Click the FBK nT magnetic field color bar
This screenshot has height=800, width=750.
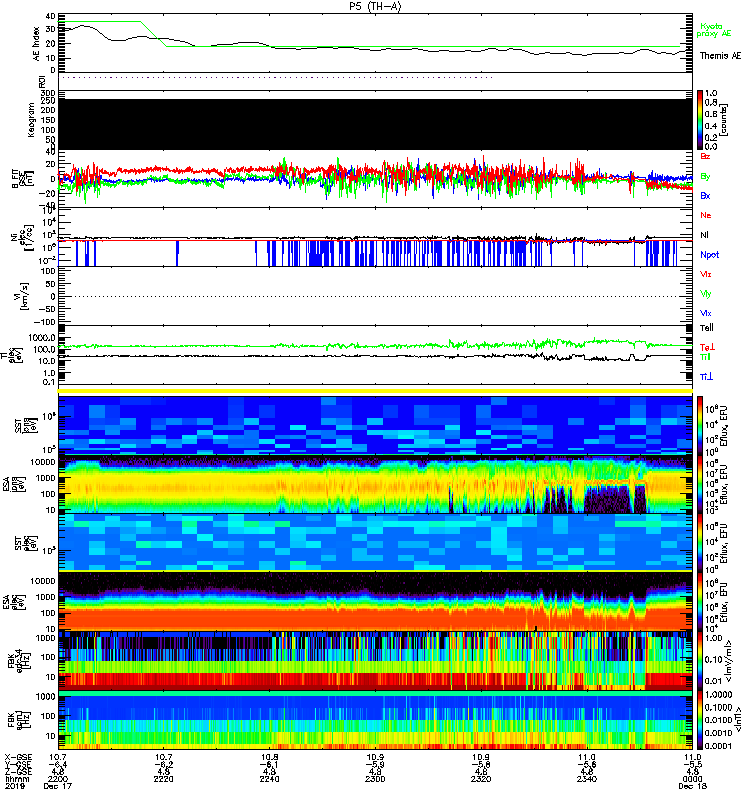(700, 720)
